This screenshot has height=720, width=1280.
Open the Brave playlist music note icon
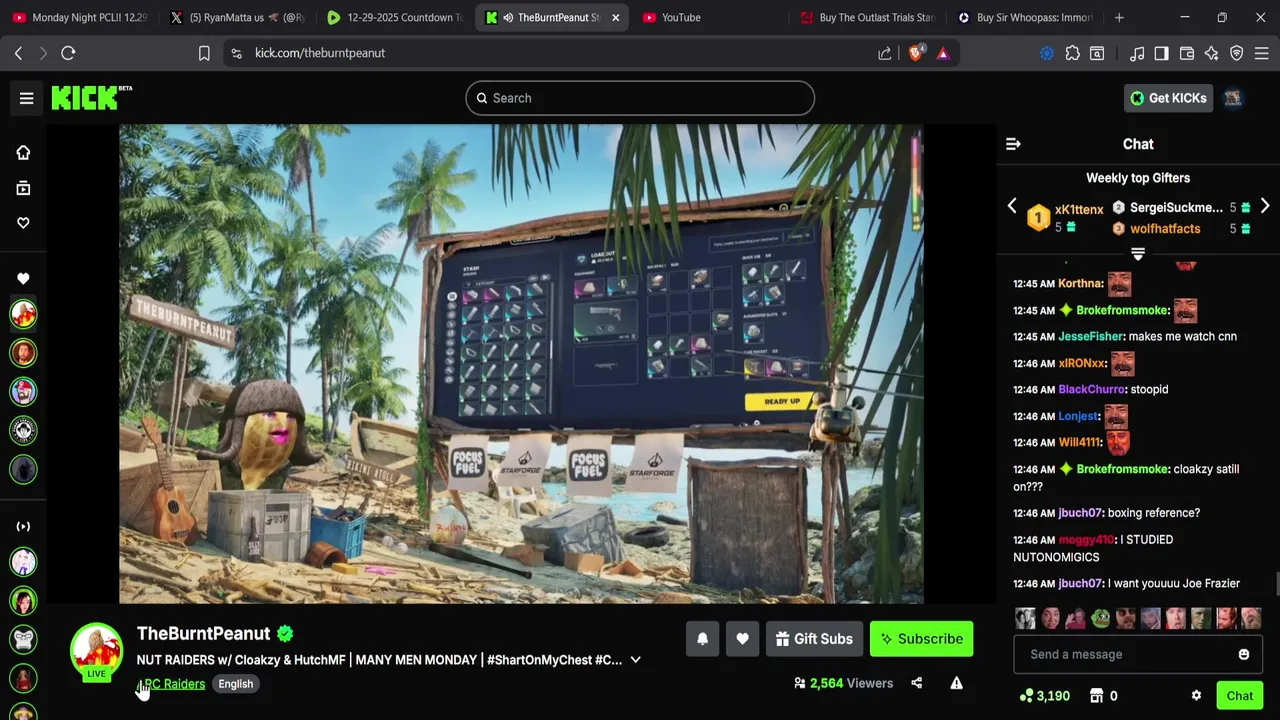click(1137, 53)
